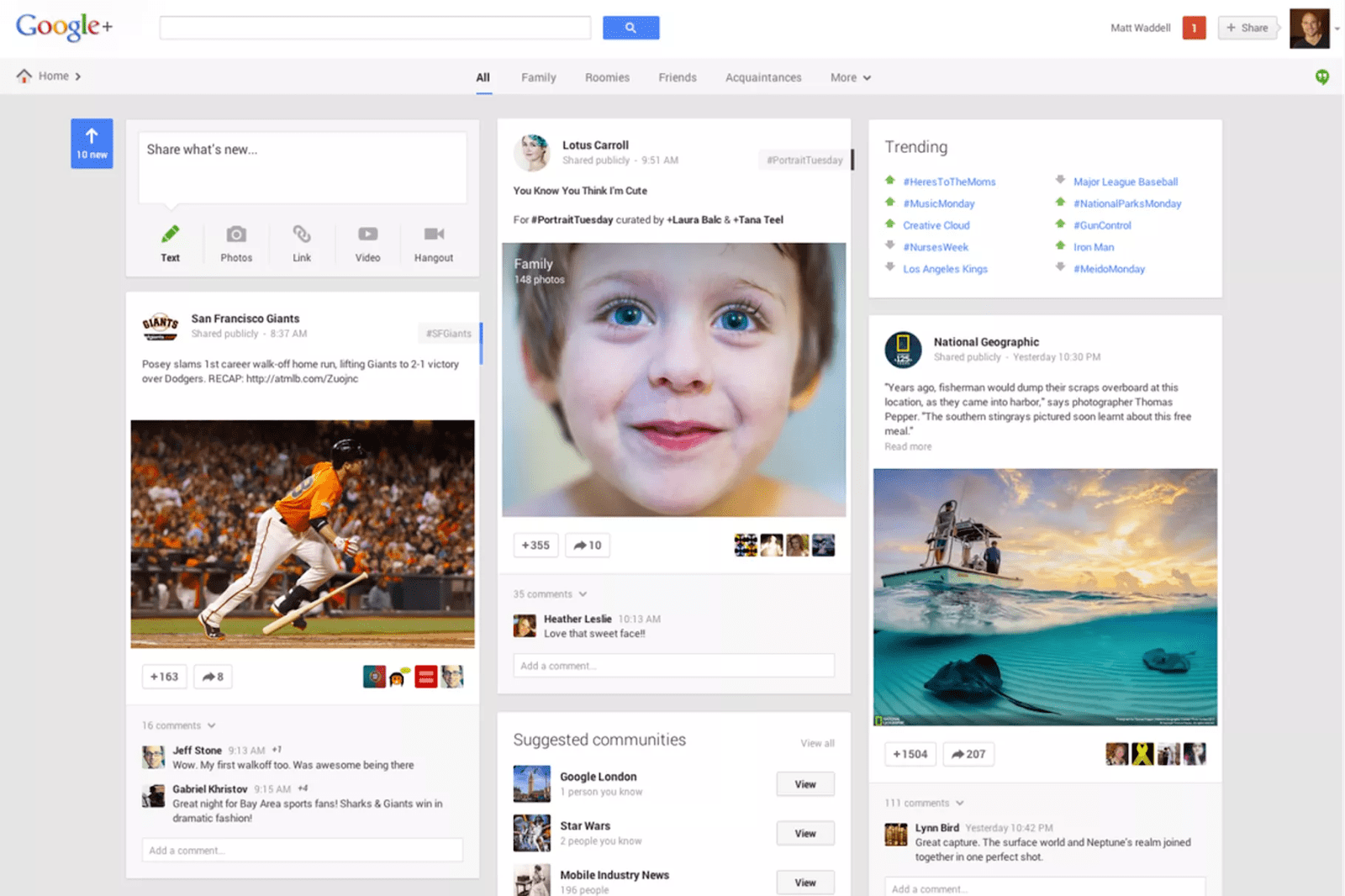Attach a link using the Link icon

click(x=301, y=243)
